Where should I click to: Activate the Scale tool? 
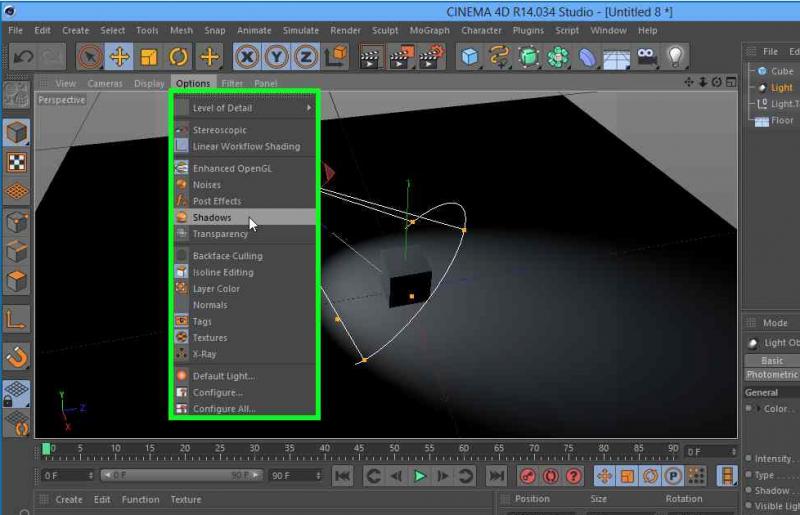[x=148, y=57]
